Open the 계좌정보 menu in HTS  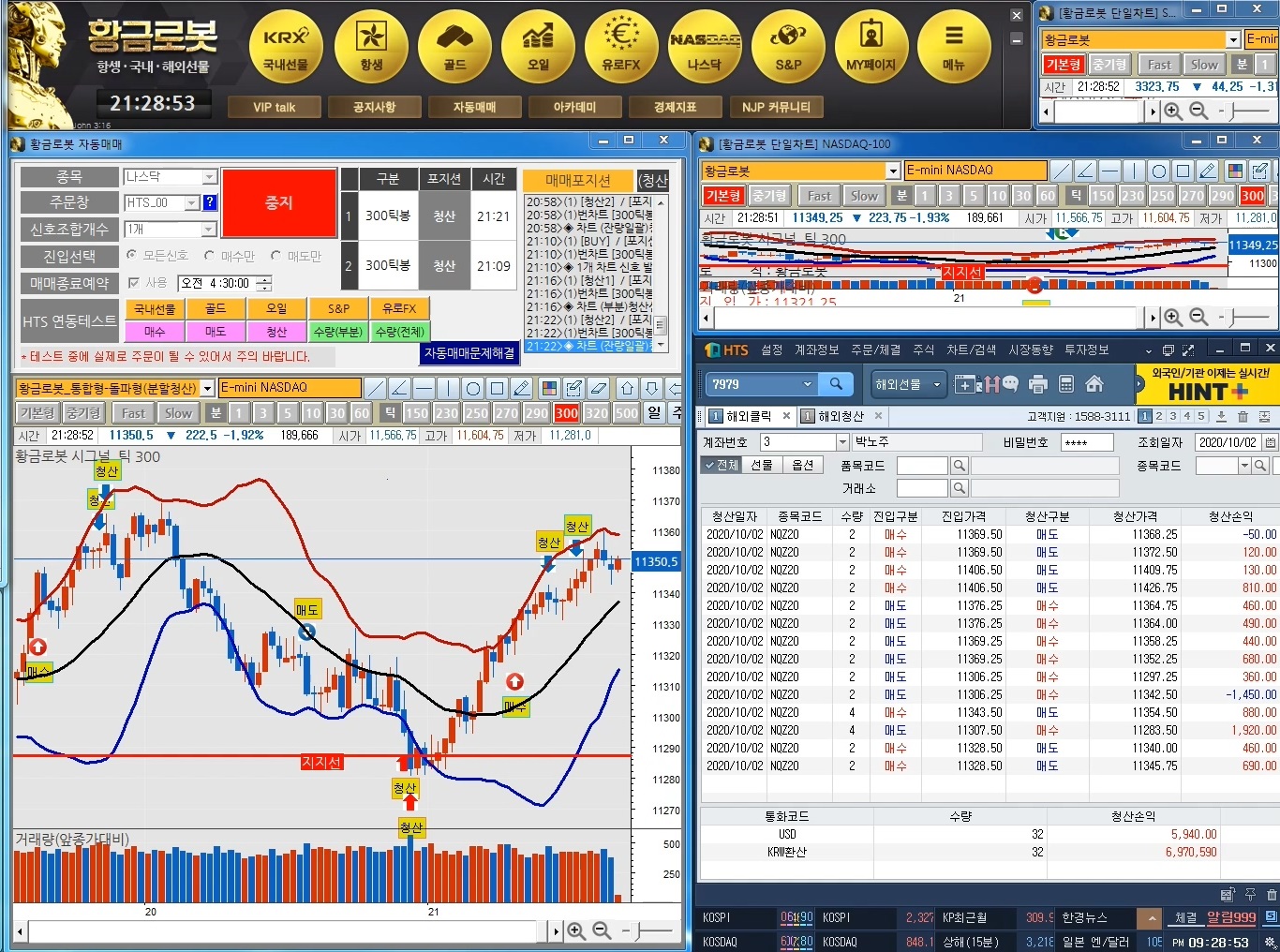pyautogui.click(x=816, y=350)
